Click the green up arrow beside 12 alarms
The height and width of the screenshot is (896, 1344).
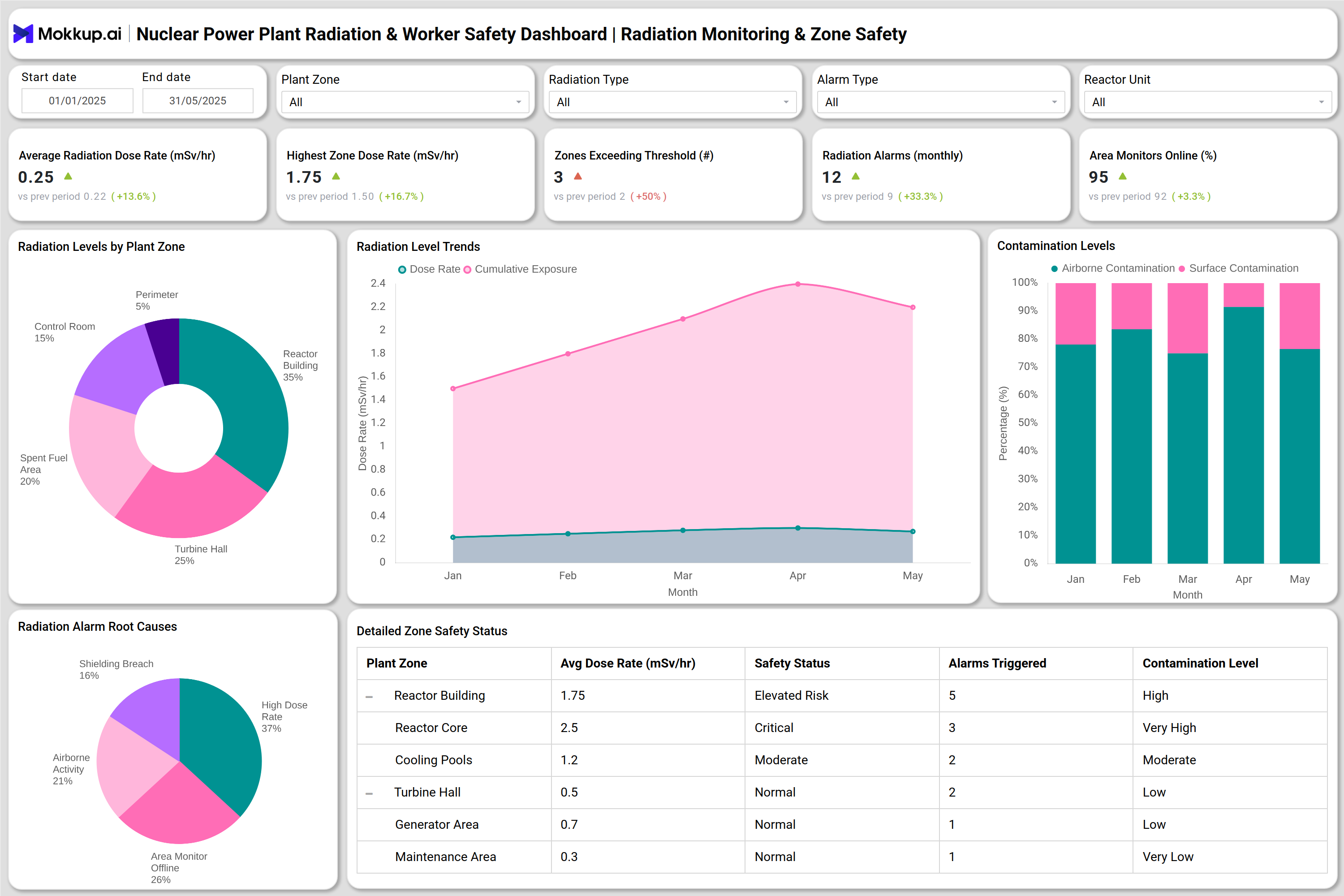(x=855, y=176)
